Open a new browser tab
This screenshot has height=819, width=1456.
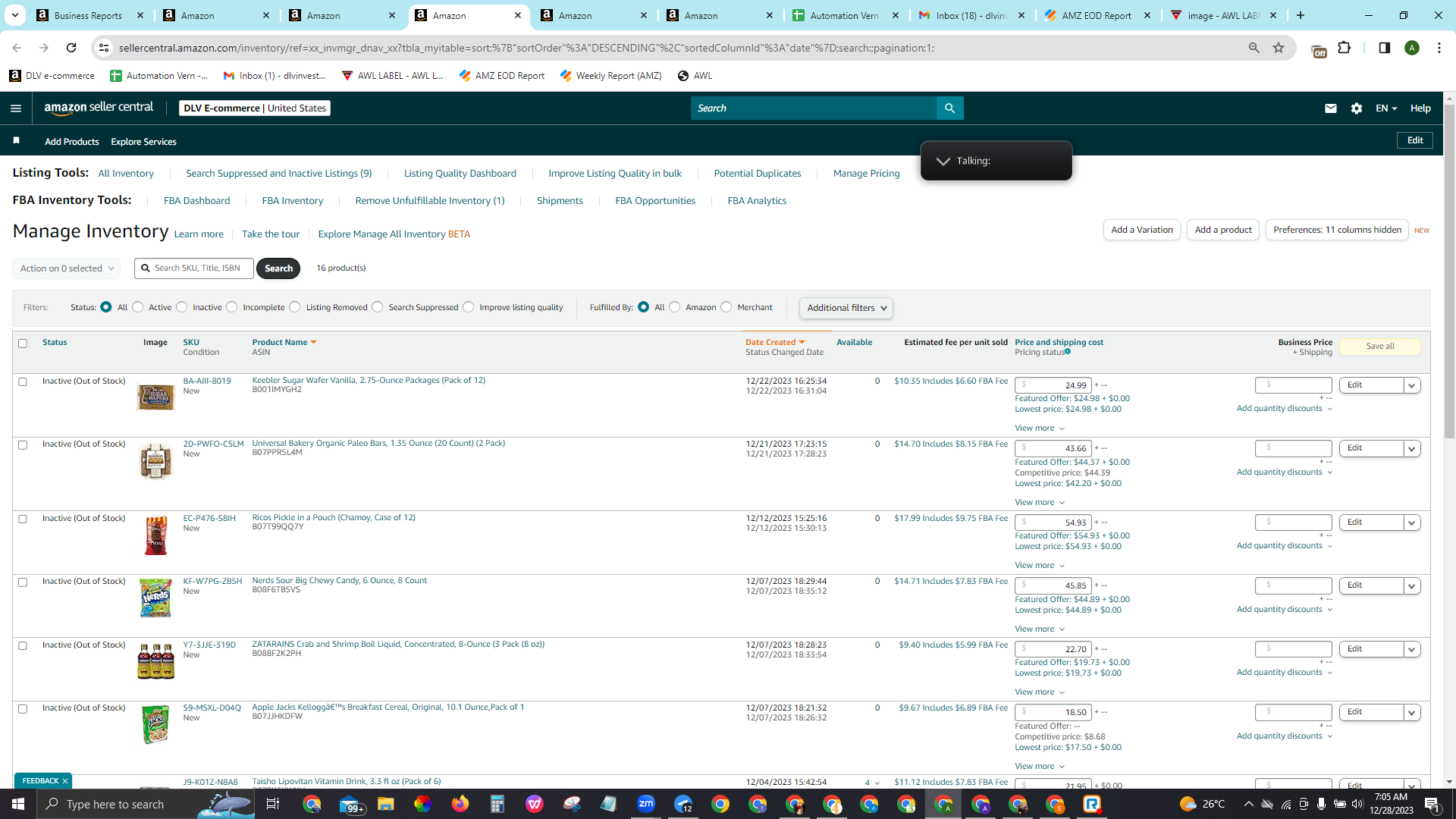tap(1301, 15)
